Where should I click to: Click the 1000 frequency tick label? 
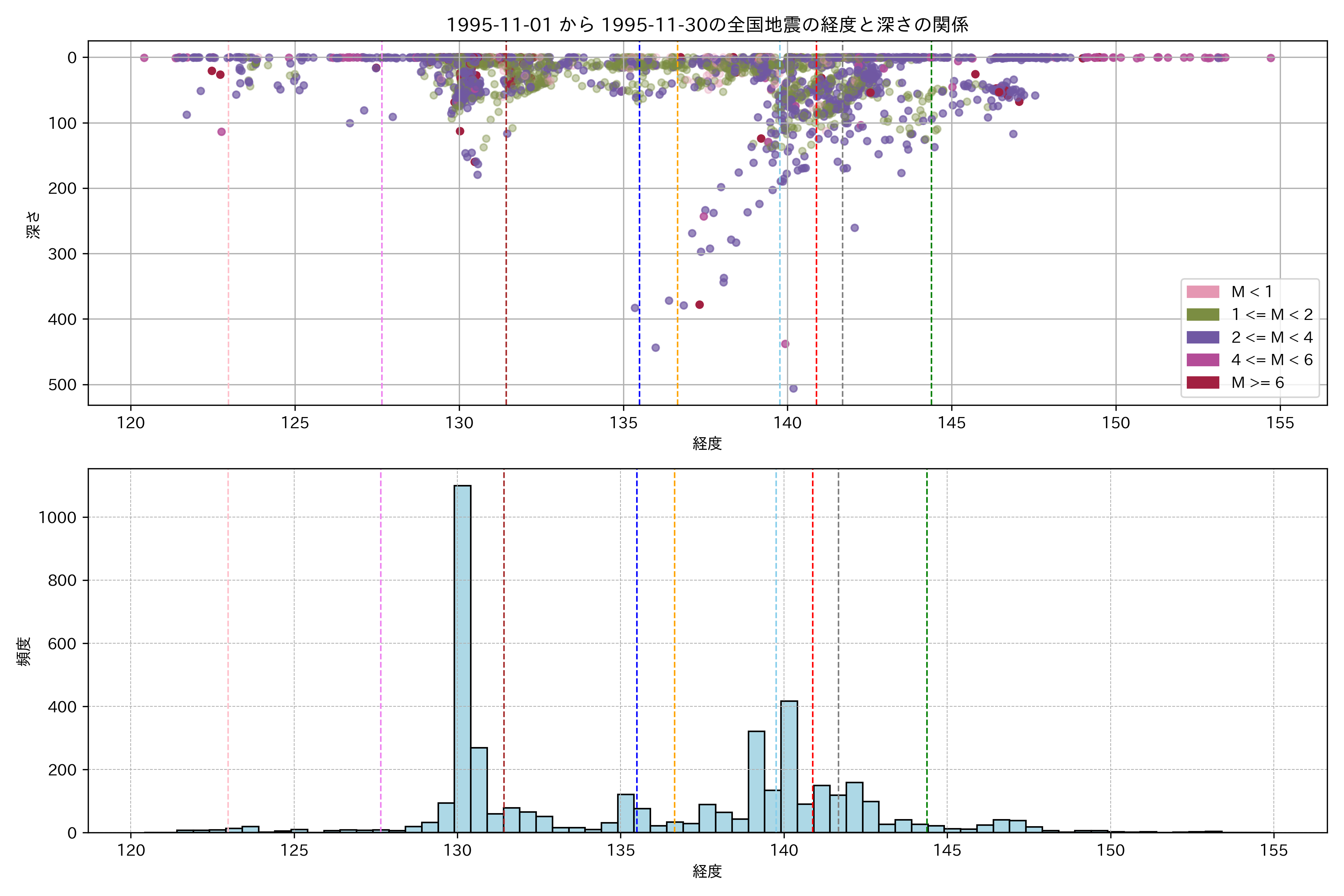(57, 518)
